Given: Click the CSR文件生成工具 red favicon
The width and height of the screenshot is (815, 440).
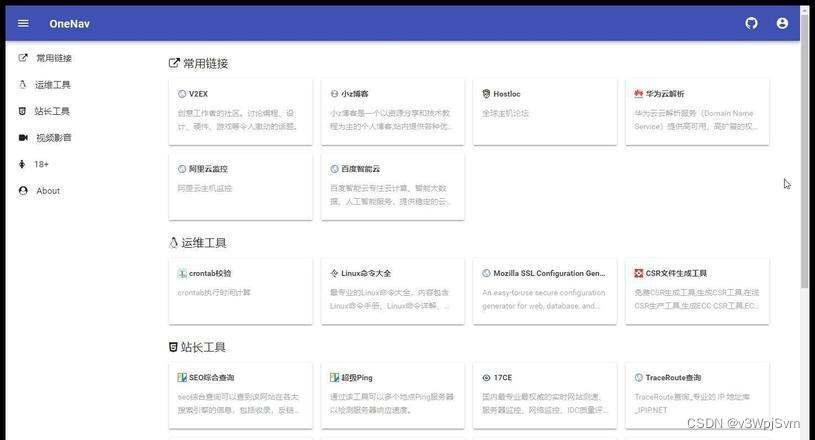Looking at the screenshot, I should coord(639,273).
